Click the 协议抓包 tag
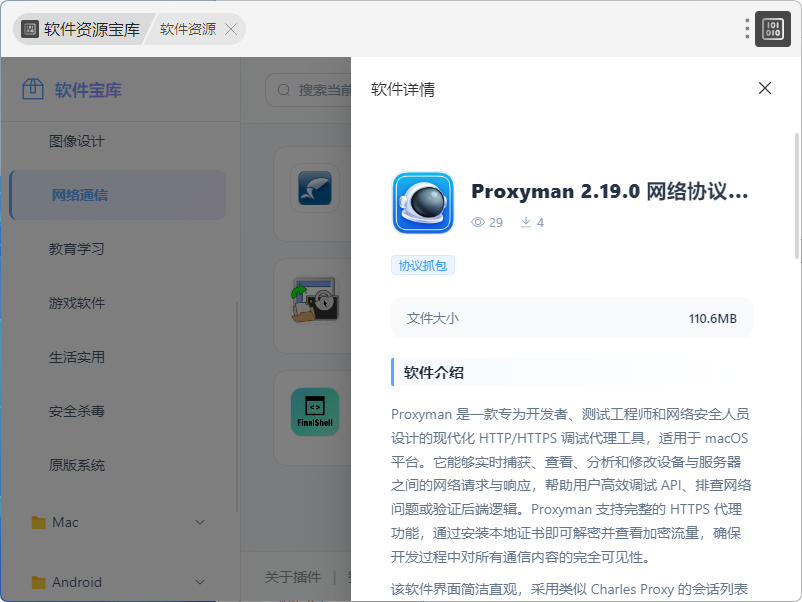The image size is (802, 602). 422,265
